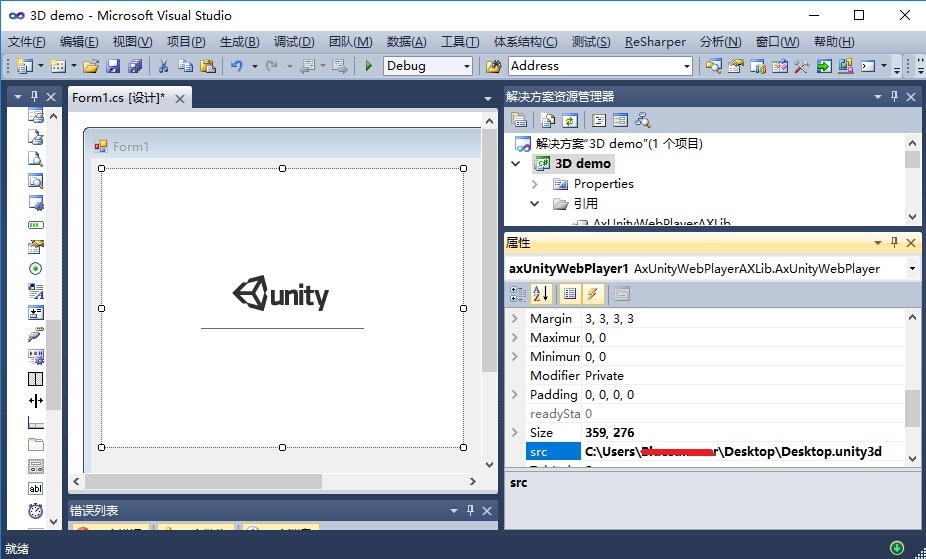Click the designer horizontal scrollbar thumb
This screenshot has width=926, height=559.
point(204,482)
